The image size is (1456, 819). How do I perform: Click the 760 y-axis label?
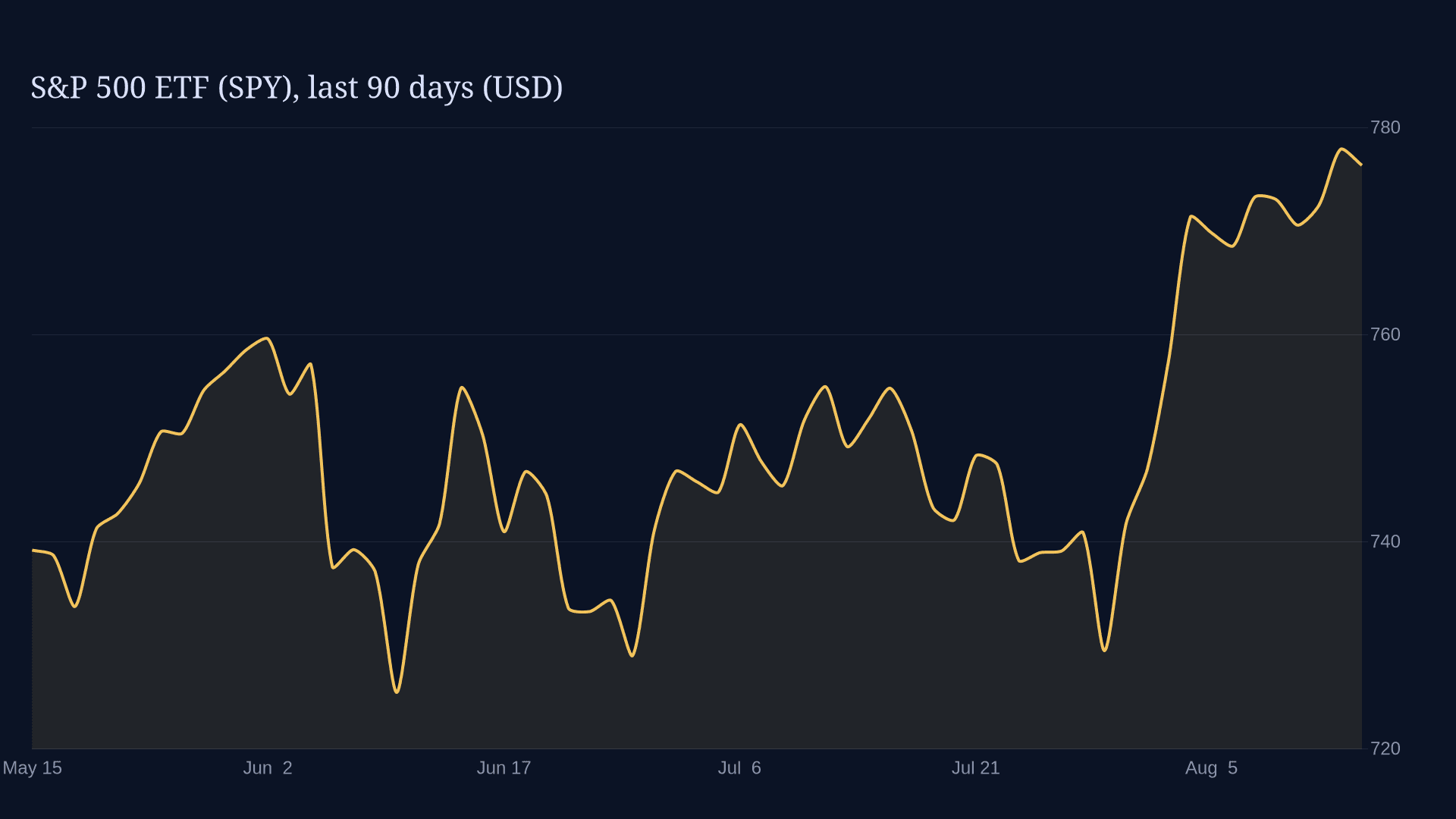coord(1385,334)
